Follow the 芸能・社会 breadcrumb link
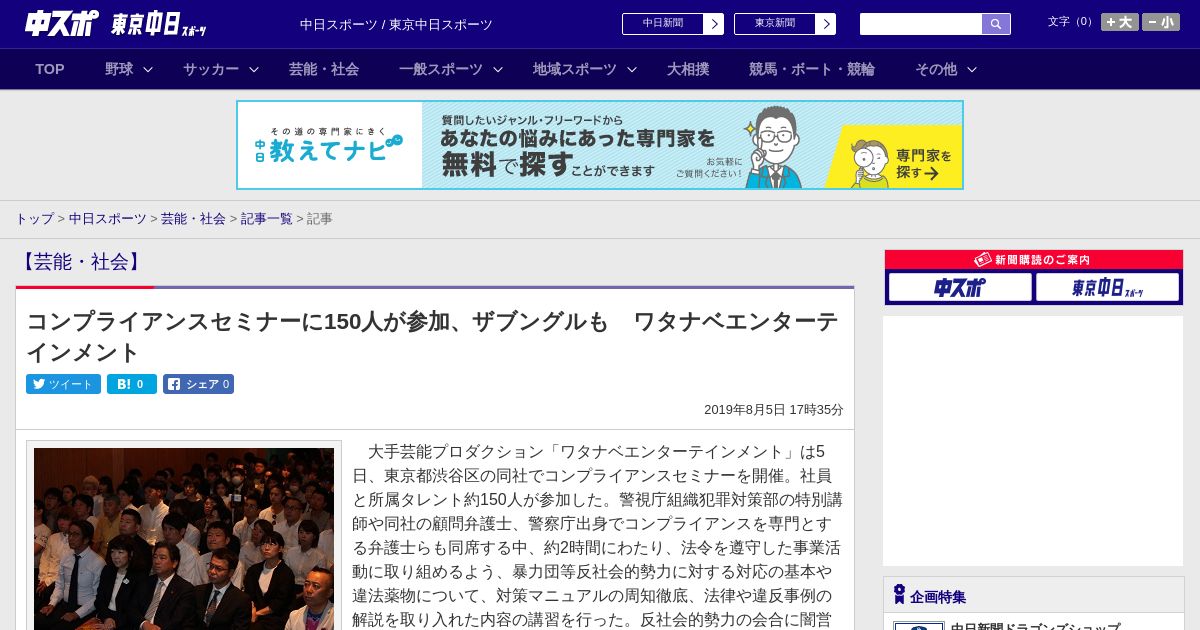The width and height of the screenshot is (1200, 630). [x=193, y=219]
